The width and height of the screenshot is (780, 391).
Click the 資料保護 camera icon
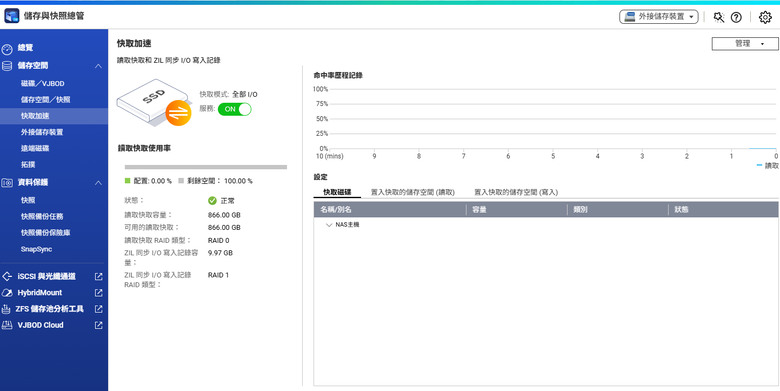click(7, 183)
